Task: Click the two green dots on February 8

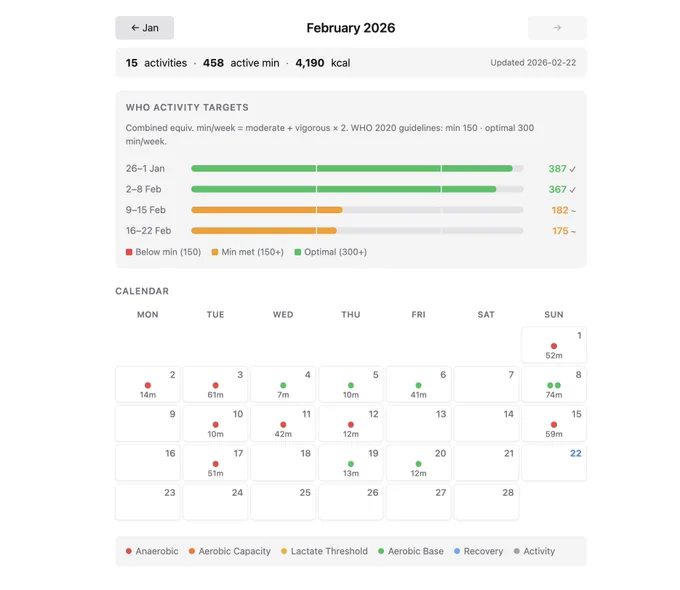Action: click(x=554, y=385)
